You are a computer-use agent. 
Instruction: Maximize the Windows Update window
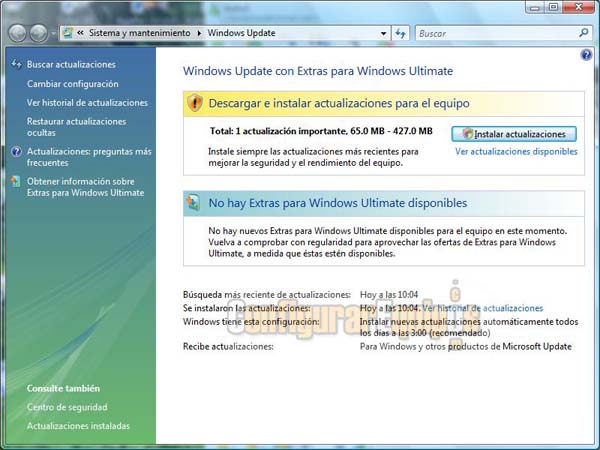click(x=553, y=7)
